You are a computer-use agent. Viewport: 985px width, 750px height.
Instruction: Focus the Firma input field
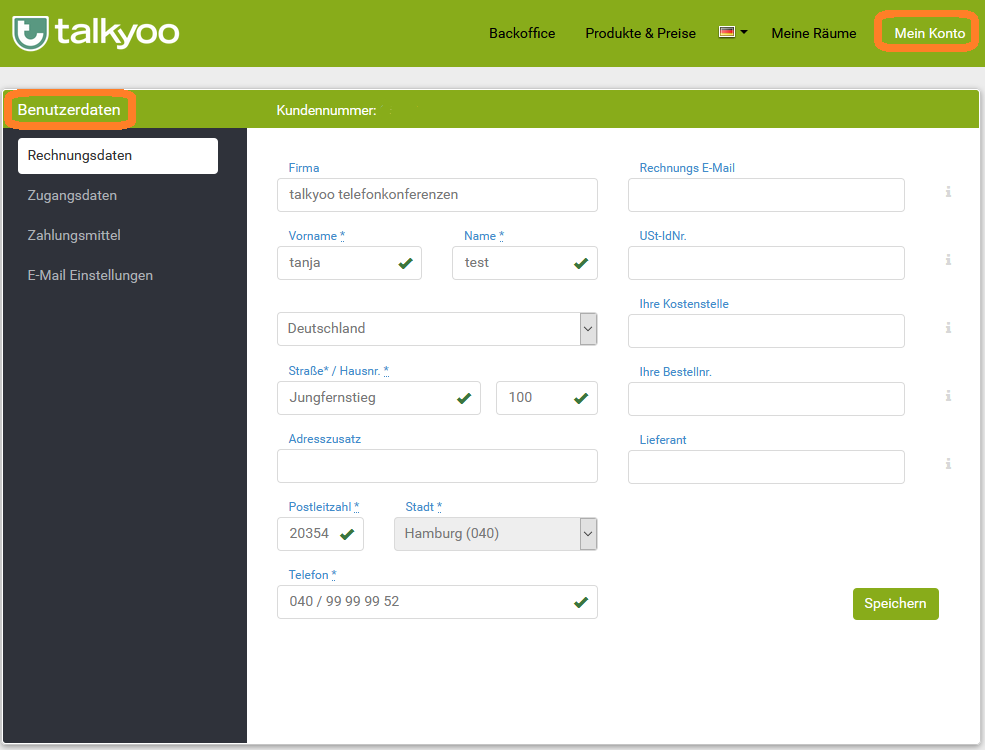pos(437,195)
